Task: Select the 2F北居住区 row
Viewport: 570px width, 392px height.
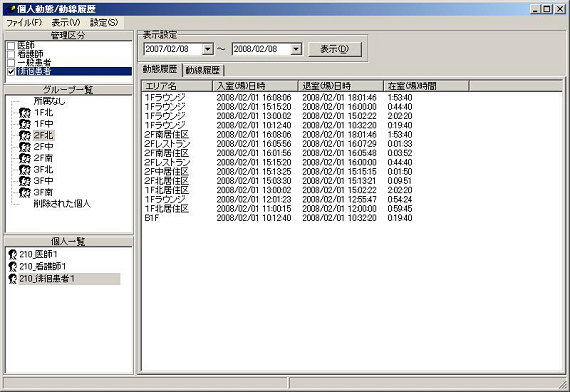Action: 278,181
